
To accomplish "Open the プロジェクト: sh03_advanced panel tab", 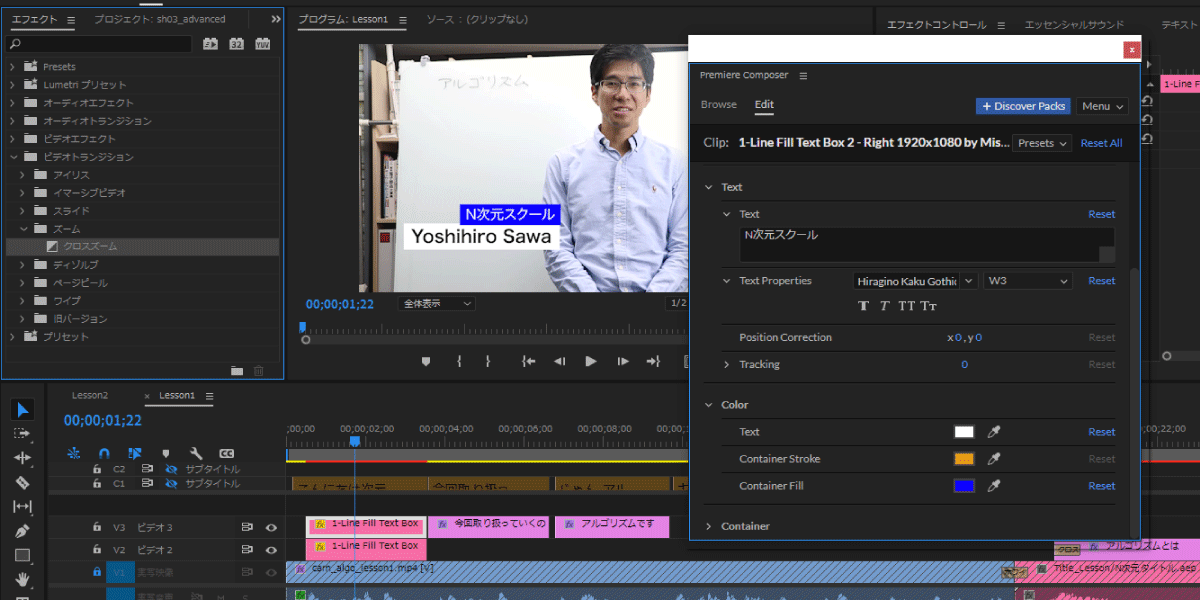I will click(x=160, y=19).
